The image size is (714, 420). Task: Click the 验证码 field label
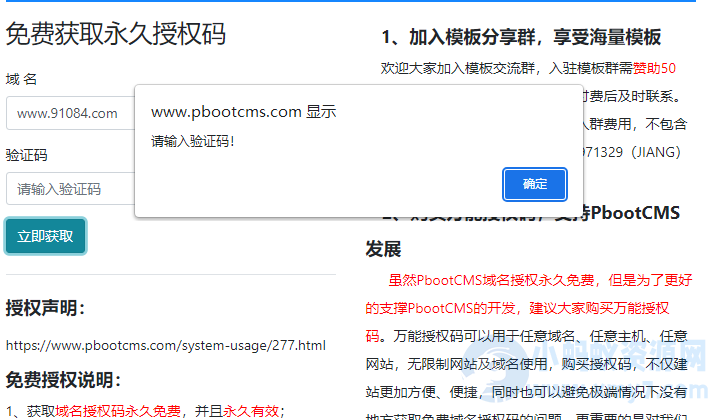point(26,155)
